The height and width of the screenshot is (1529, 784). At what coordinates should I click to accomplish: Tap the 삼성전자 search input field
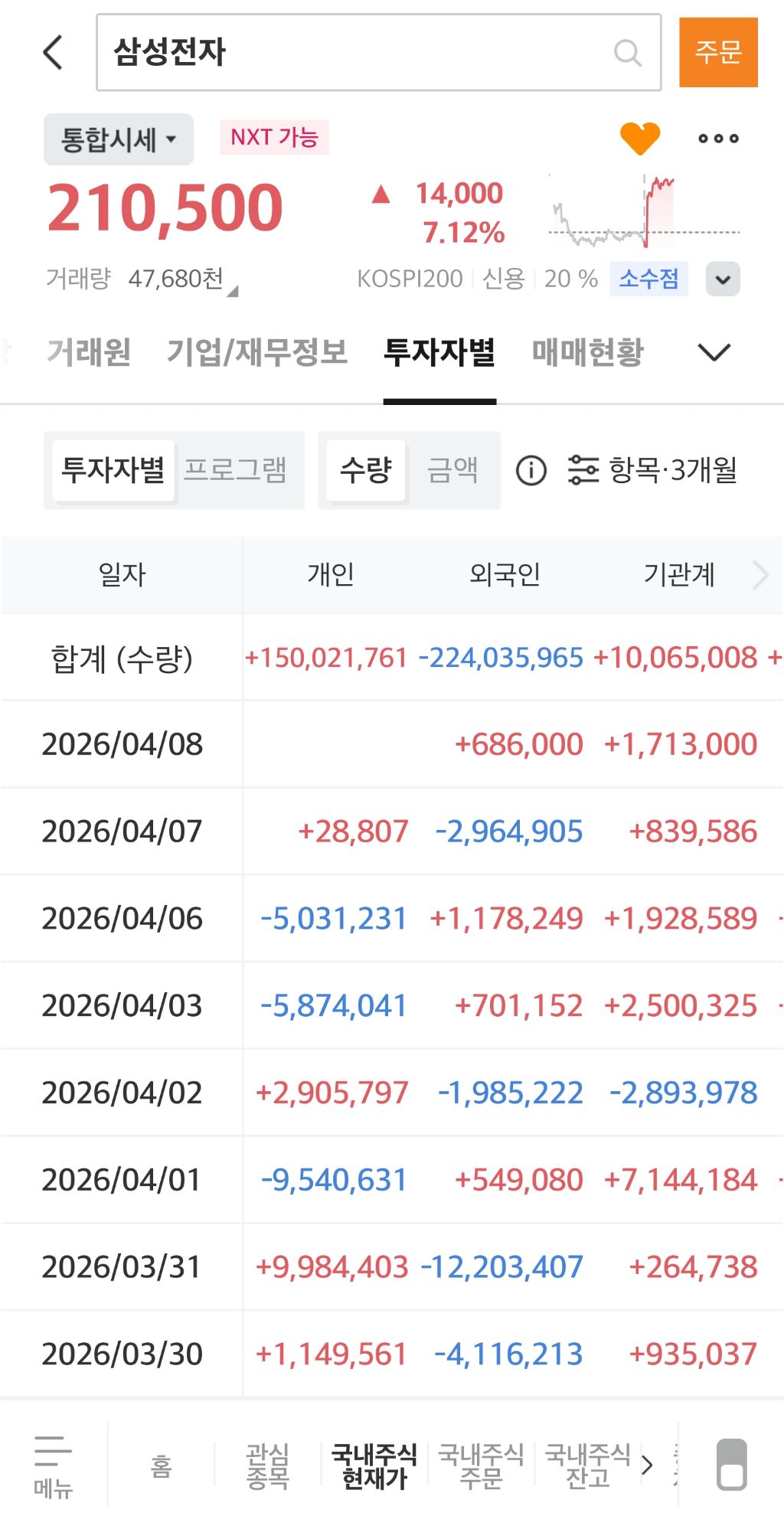[378, 52]
